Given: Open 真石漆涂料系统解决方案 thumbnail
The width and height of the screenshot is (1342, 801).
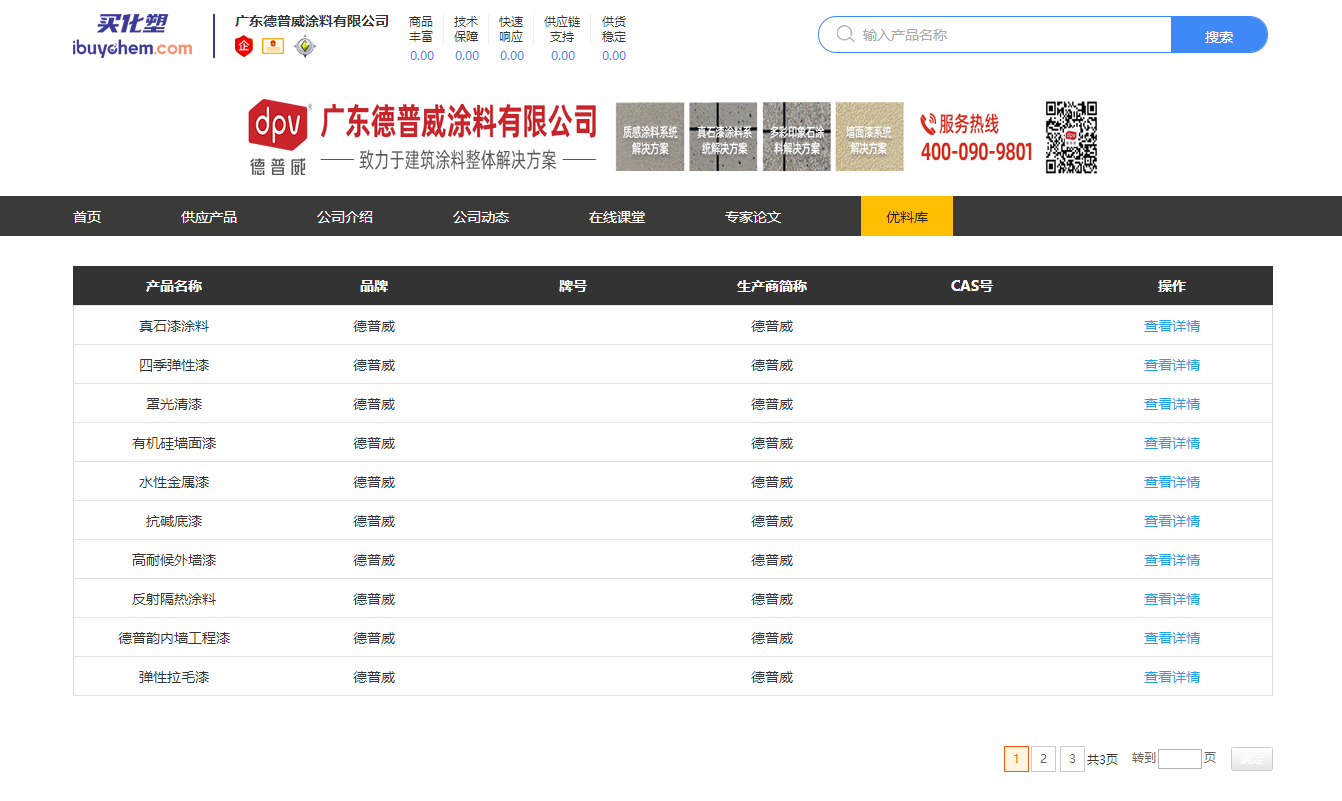Looking at the screenshot, I should tap(723, 137).
